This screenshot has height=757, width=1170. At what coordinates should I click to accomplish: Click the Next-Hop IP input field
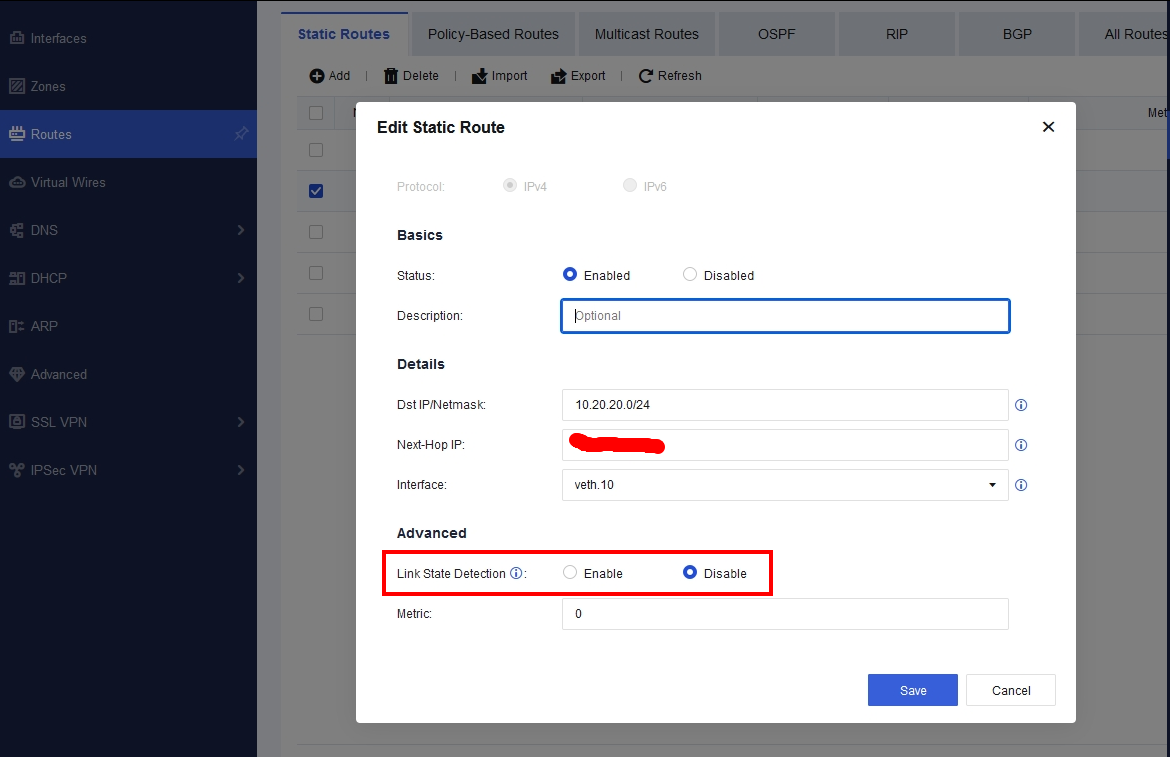tap(785, 445)
